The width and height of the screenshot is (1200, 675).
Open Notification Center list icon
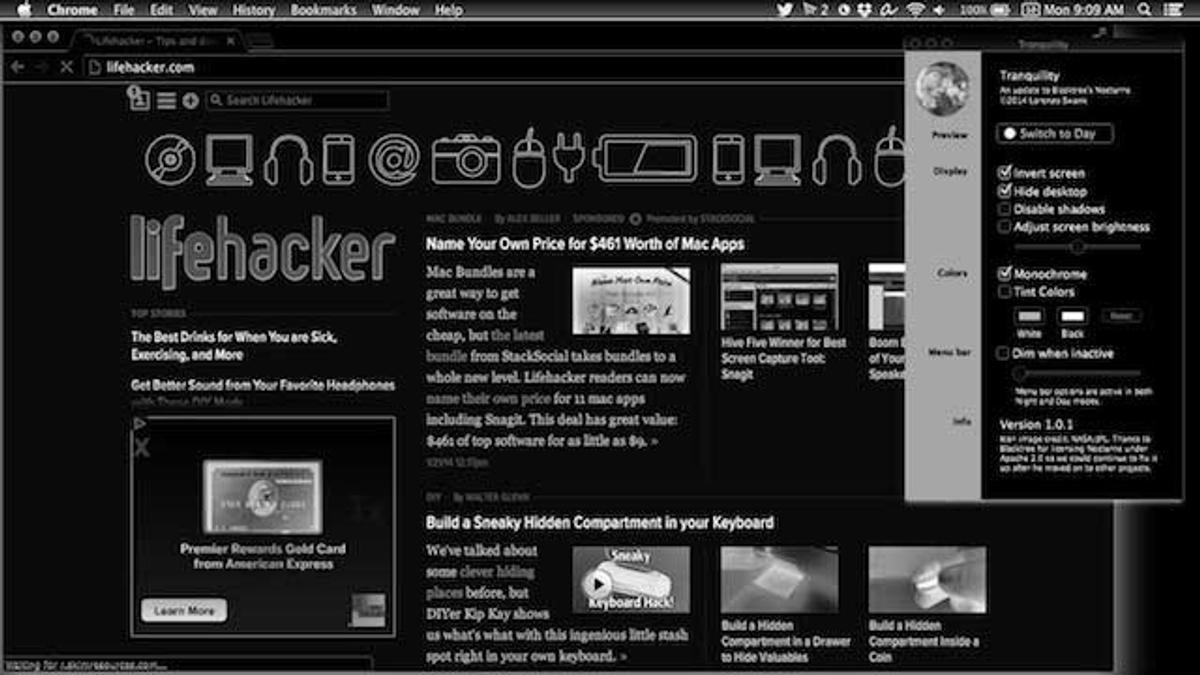click(1173, 10)
